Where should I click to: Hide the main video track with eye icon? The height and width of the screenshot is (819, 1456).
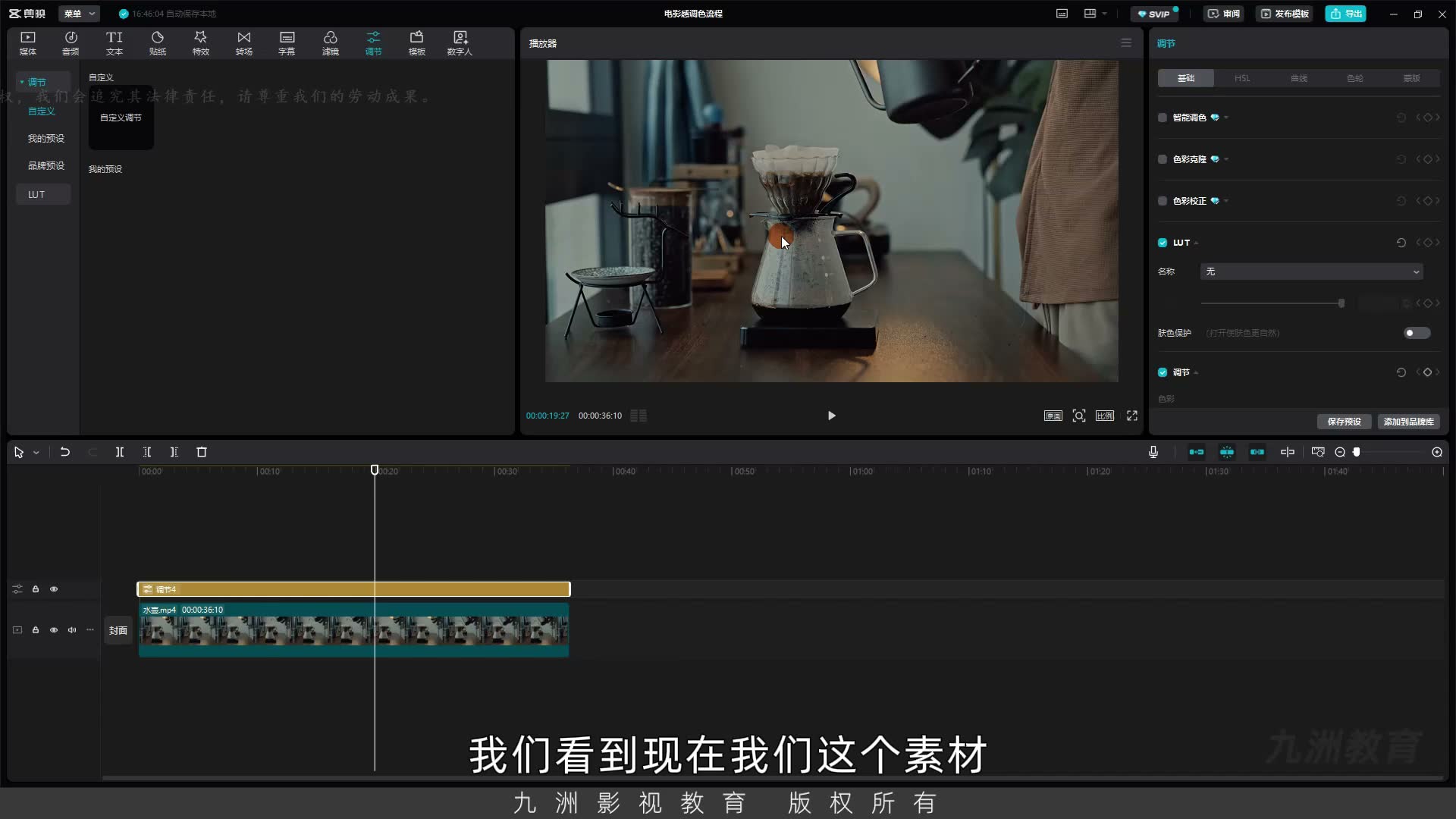[54, 630]
